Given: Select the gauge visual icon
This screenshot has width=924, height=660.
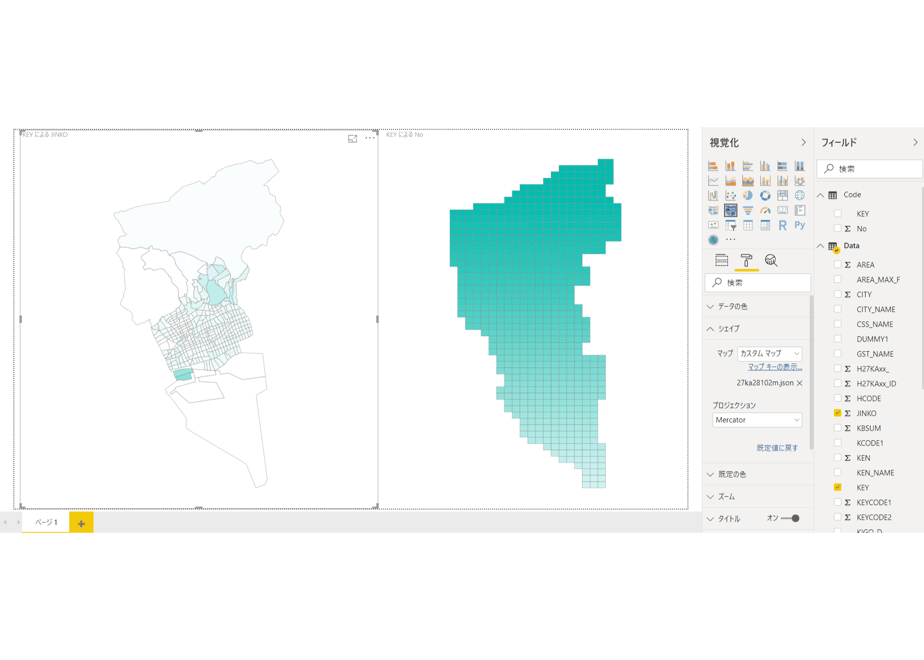Looking at the screenshot, I should pyautogui.click(x=765, y=210).
